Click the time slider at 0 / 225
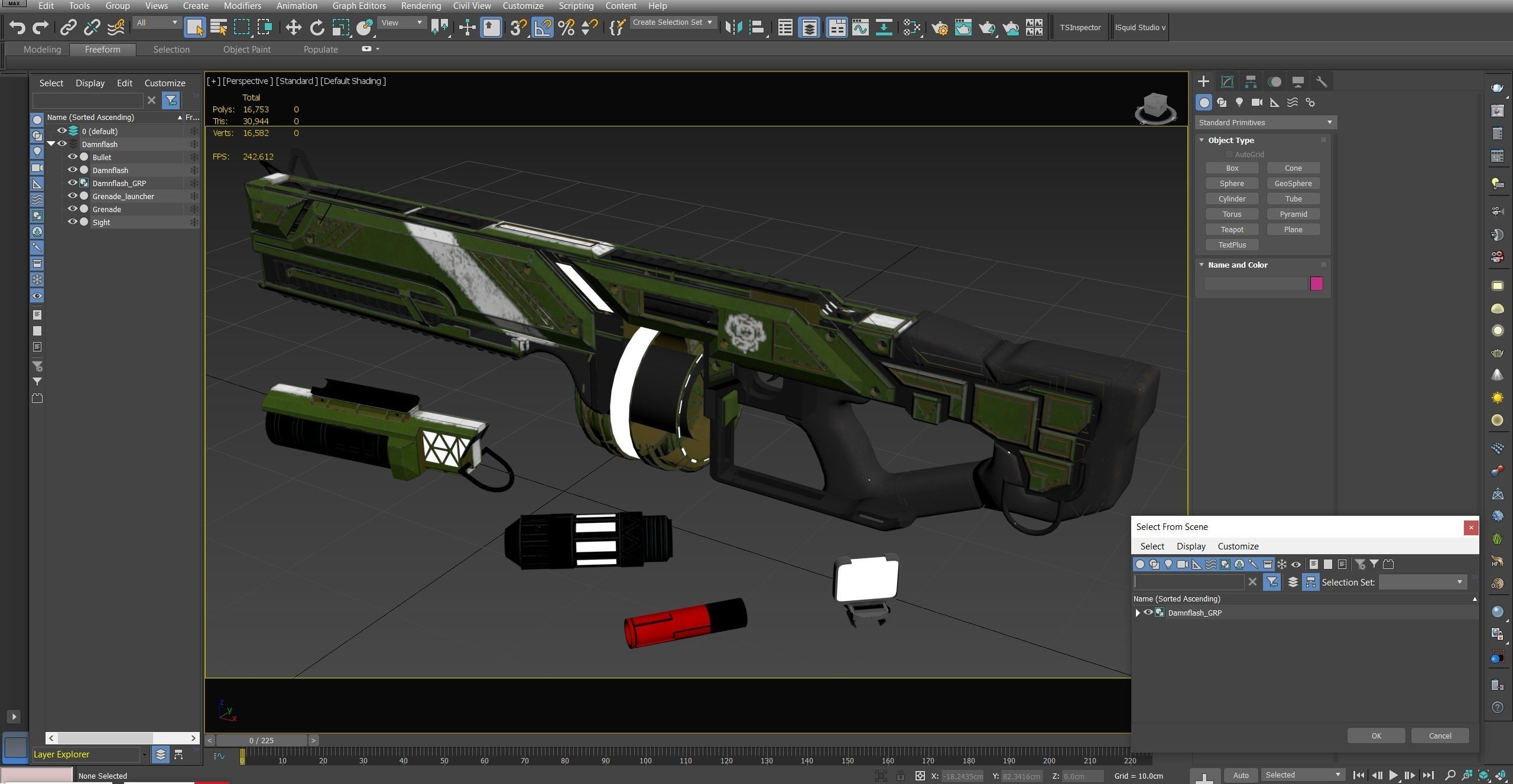 [261, 740]
